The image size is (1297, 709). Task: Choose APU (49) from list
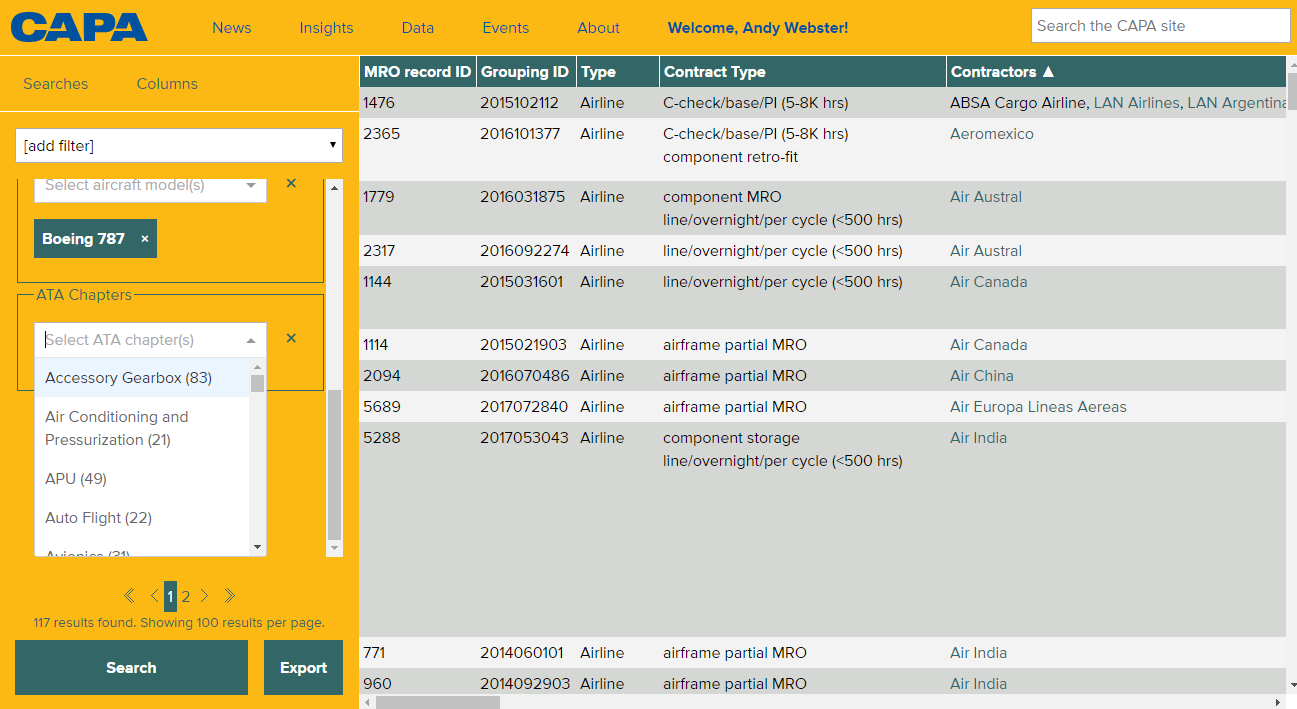click(141, 479)
